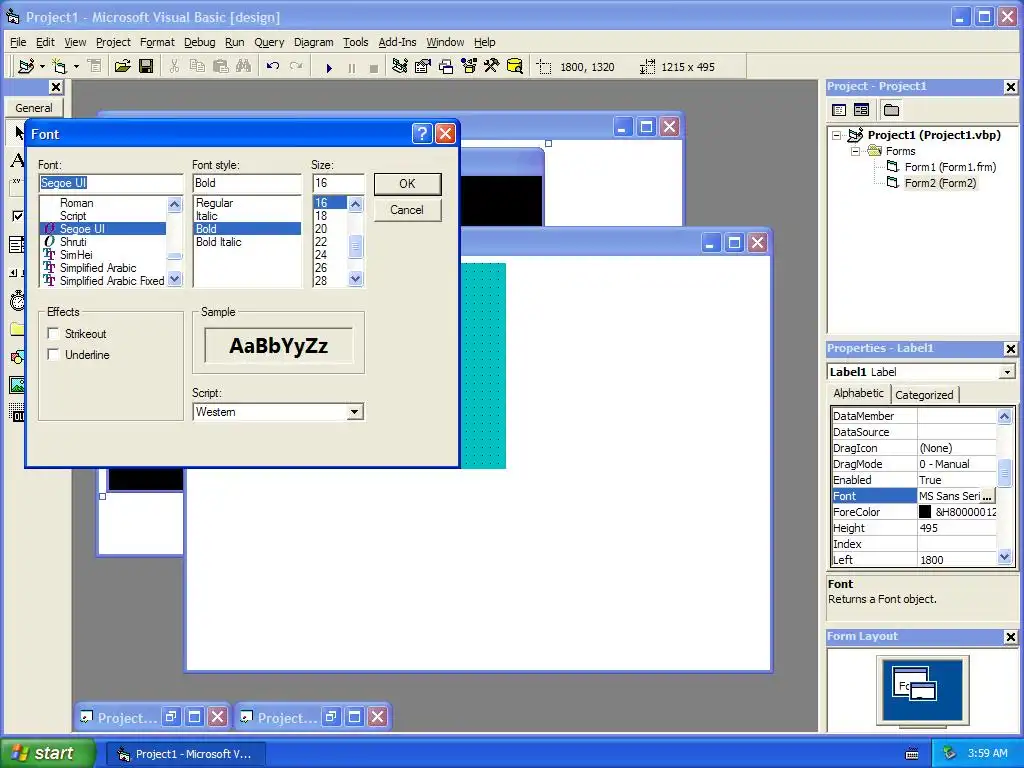Collapse the Project1 (Project1.vbp) tree node
The height and width of the screenshot is (768, 1024).
[x=837, y=135]
